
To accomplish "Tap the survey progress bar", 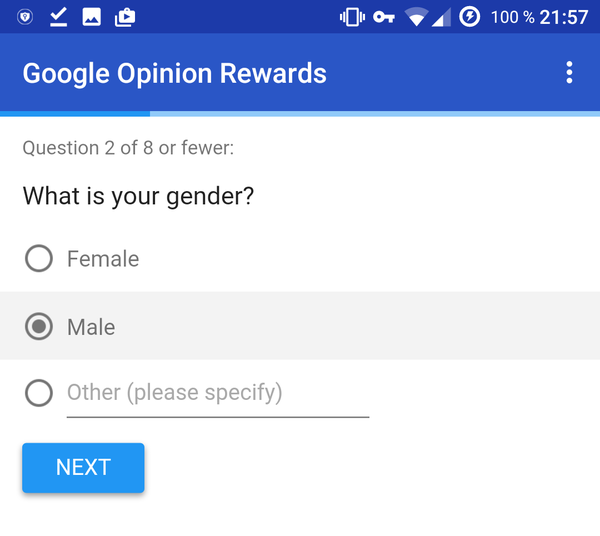I will tap(300, 114).
